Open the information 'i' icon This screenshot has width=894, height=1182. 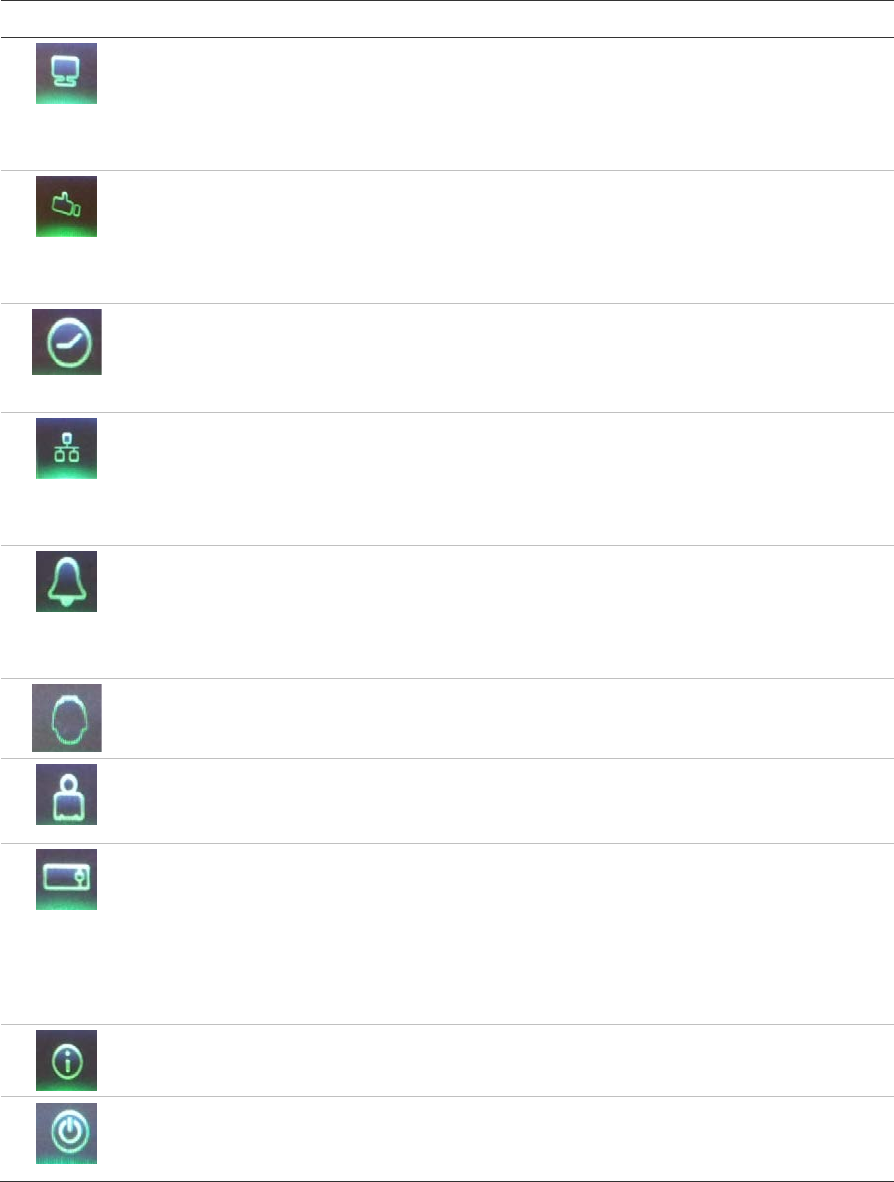pos(66,1060)
